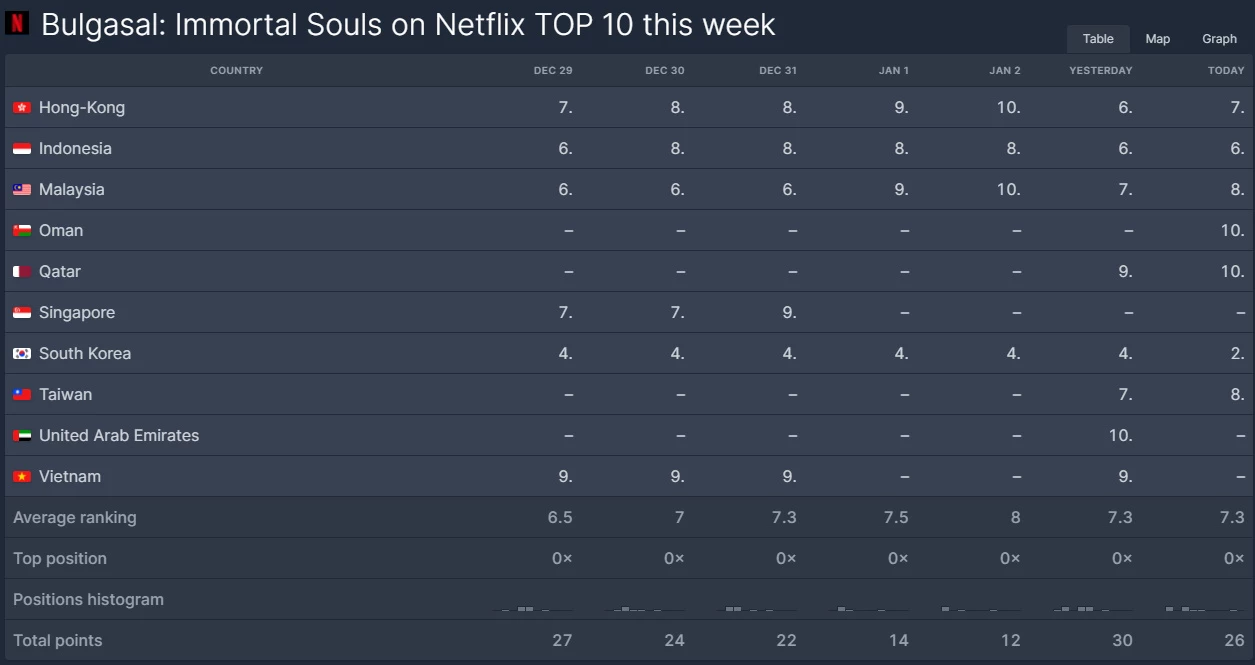This screenshot has height=665, width=1255.
Task: Switch to the Graph tab
Action: coord(1219,39)
